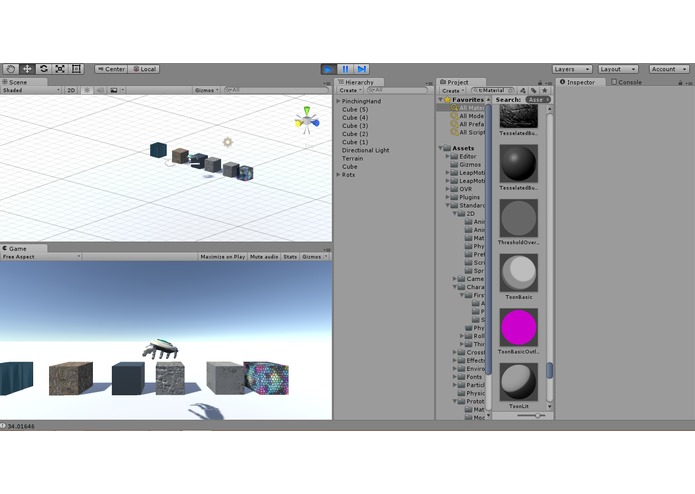Clear the t:Material search field
695x494 pixels.
511,90
